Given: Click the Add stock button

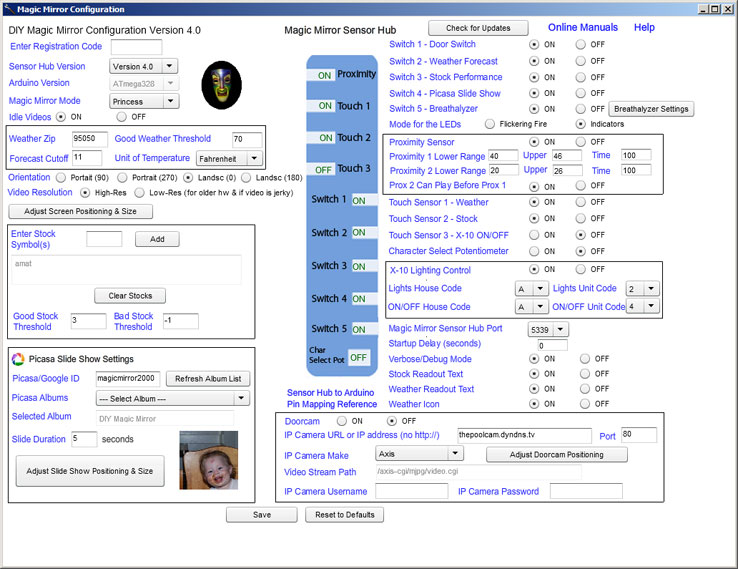Looking at the screenshot, I should click(x=157, y=239).
